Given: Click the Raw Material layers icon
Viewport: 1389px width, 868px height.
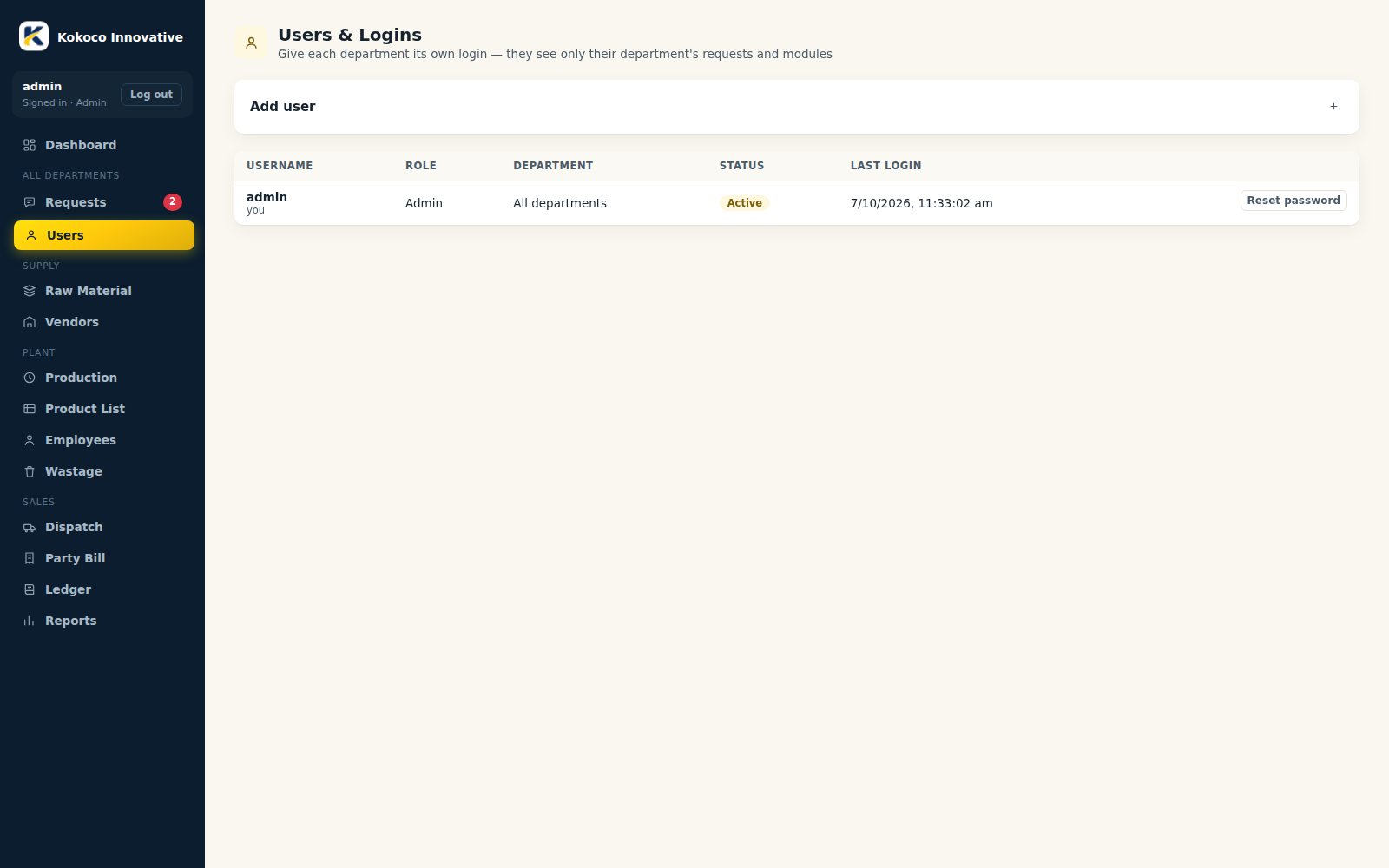Looking at the screenshot, I should pyautogui.click(x=30, y=291).
